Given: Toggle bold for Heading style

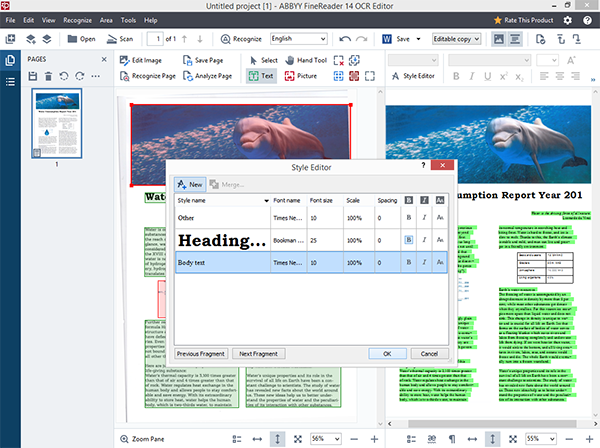Looking at the screenshot, I should (x=408, y=240).
